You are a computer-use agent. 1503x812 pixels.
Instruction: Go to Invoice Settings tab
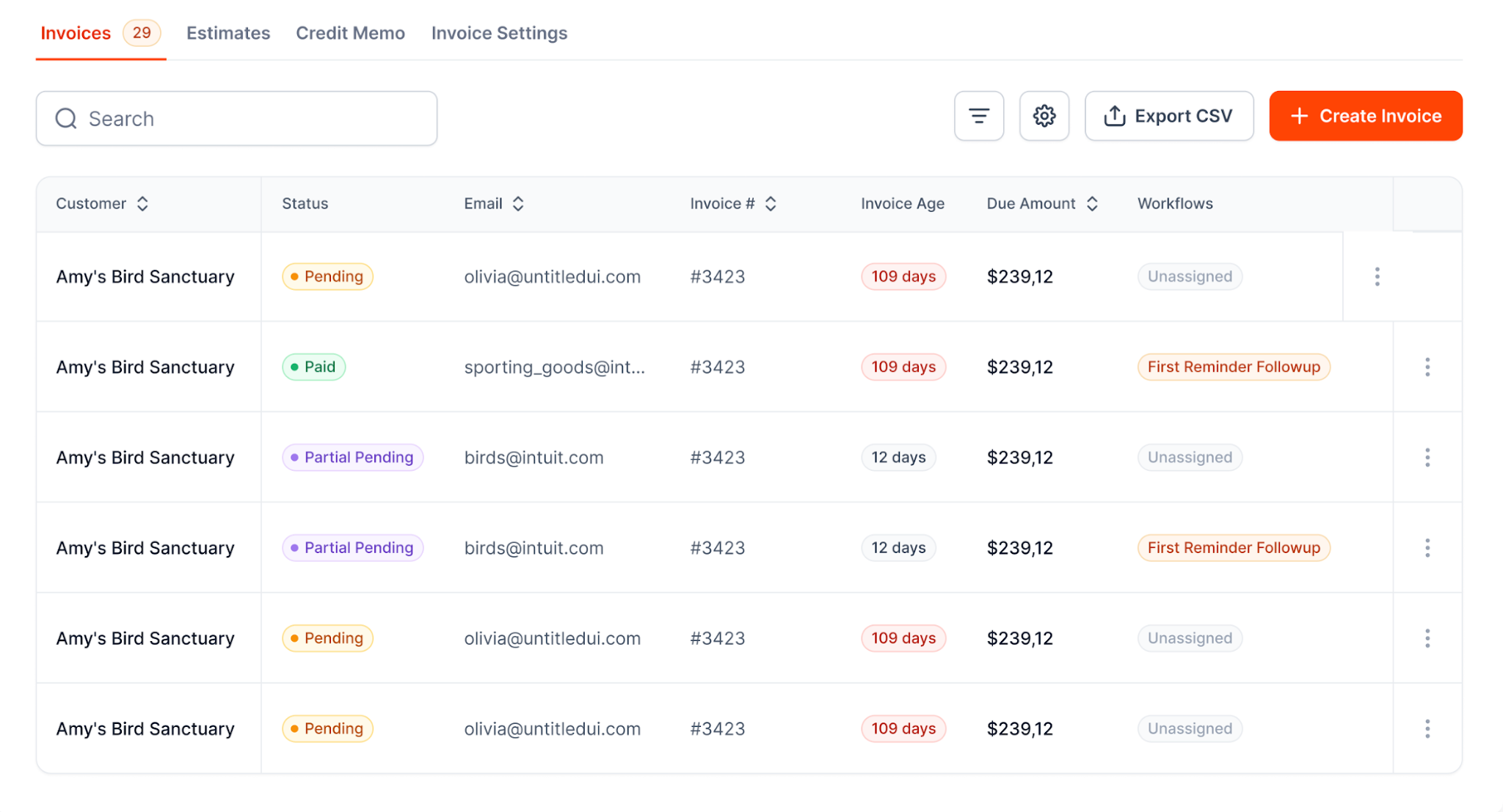[499, 33]
